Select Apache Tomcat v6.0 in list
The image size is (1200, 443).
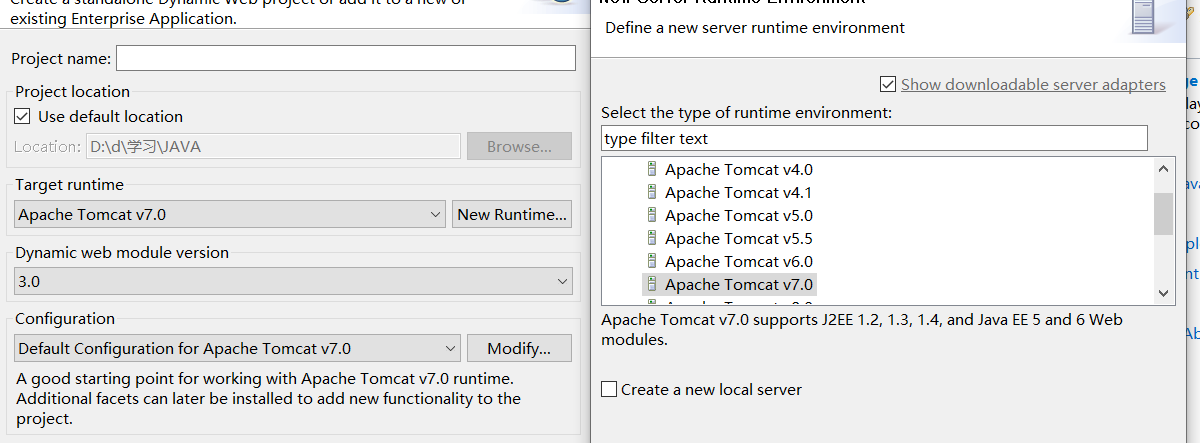pyautogui.click(x=738, y=262)
